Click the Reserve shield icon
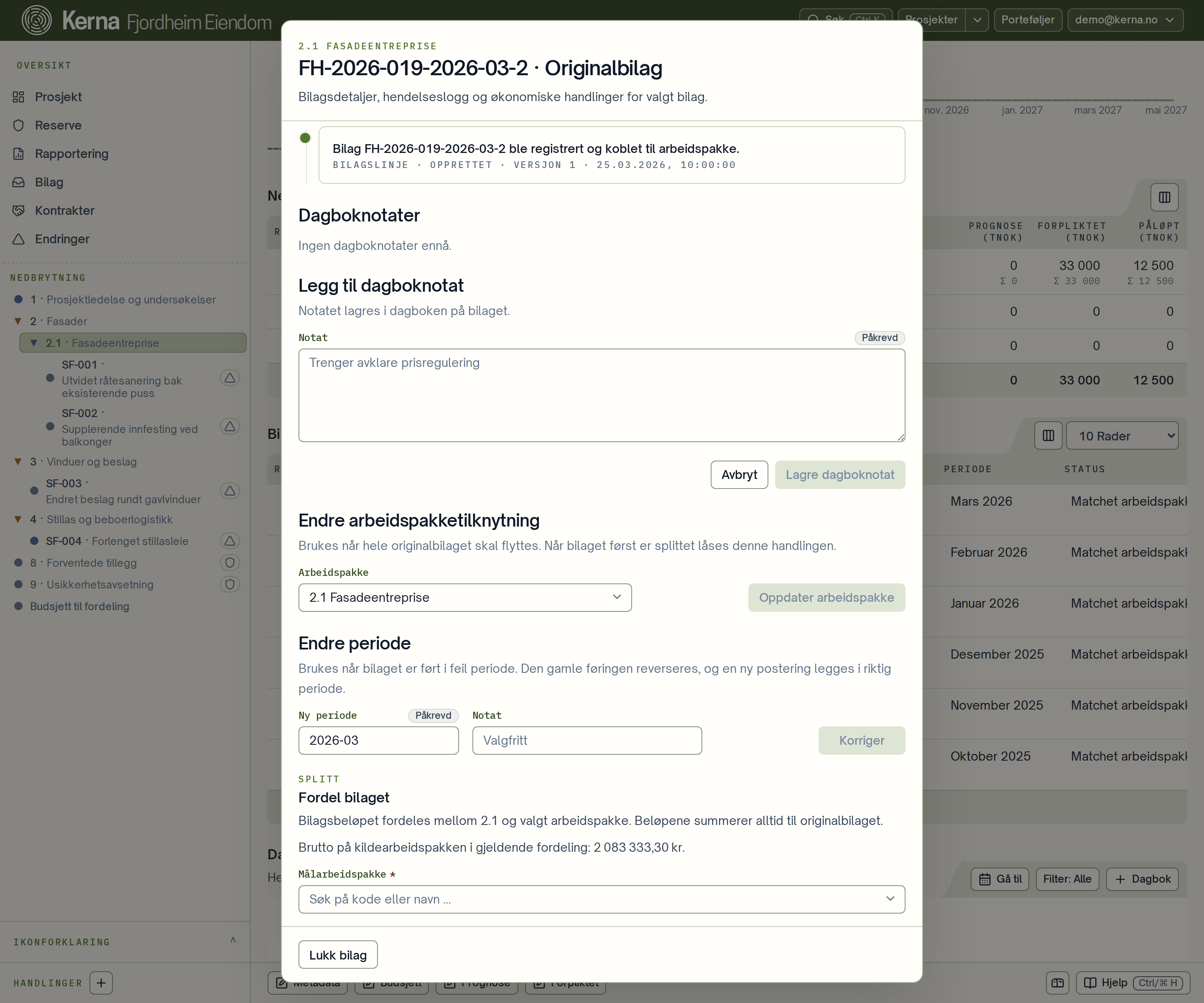The height and width of the screenshot is (1003, 1204). click(x=18, y=125)
